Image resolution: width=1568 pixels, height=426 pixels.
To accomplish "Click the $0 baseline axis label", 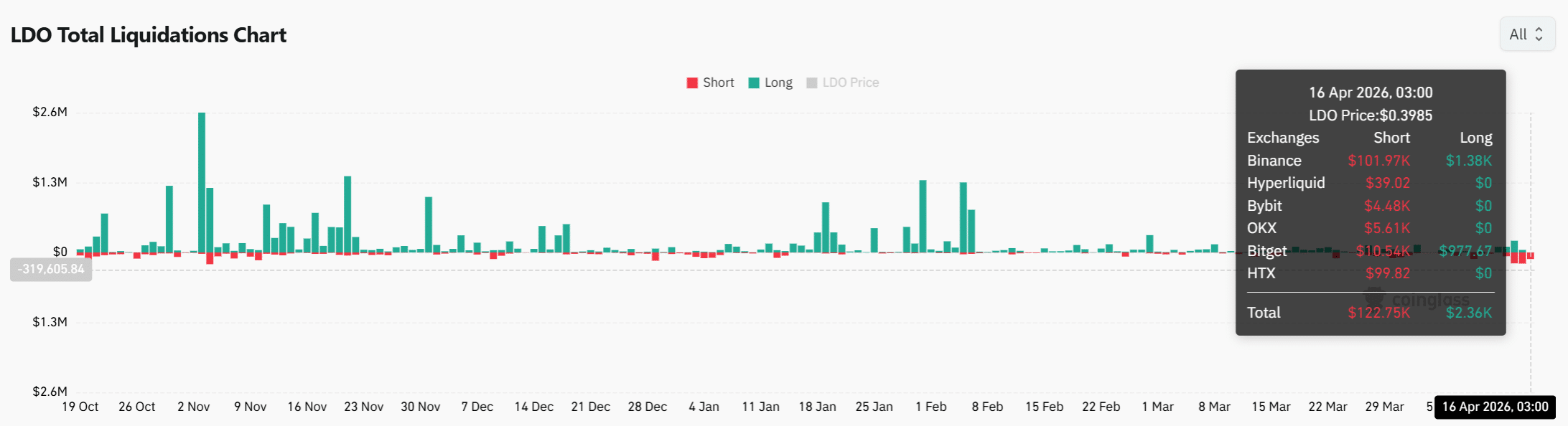I will pyautogui.click(x=60, y=252).
